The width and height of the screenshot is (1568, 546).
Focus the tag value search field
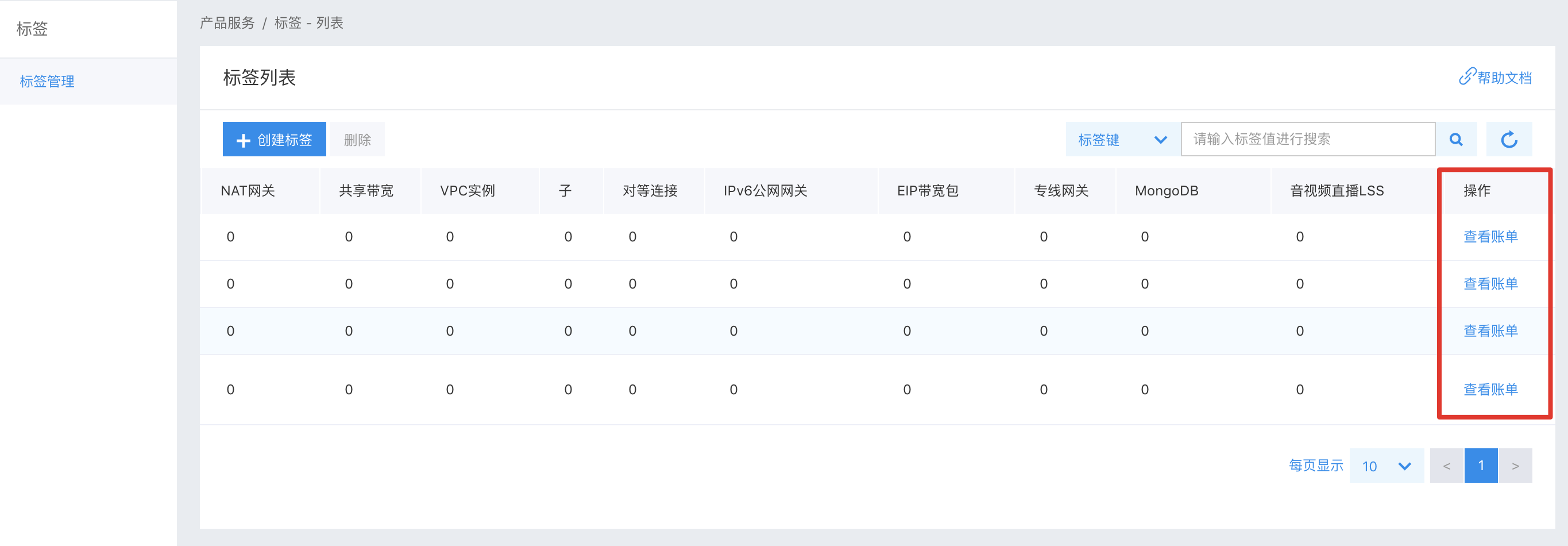click(1308, 139)
